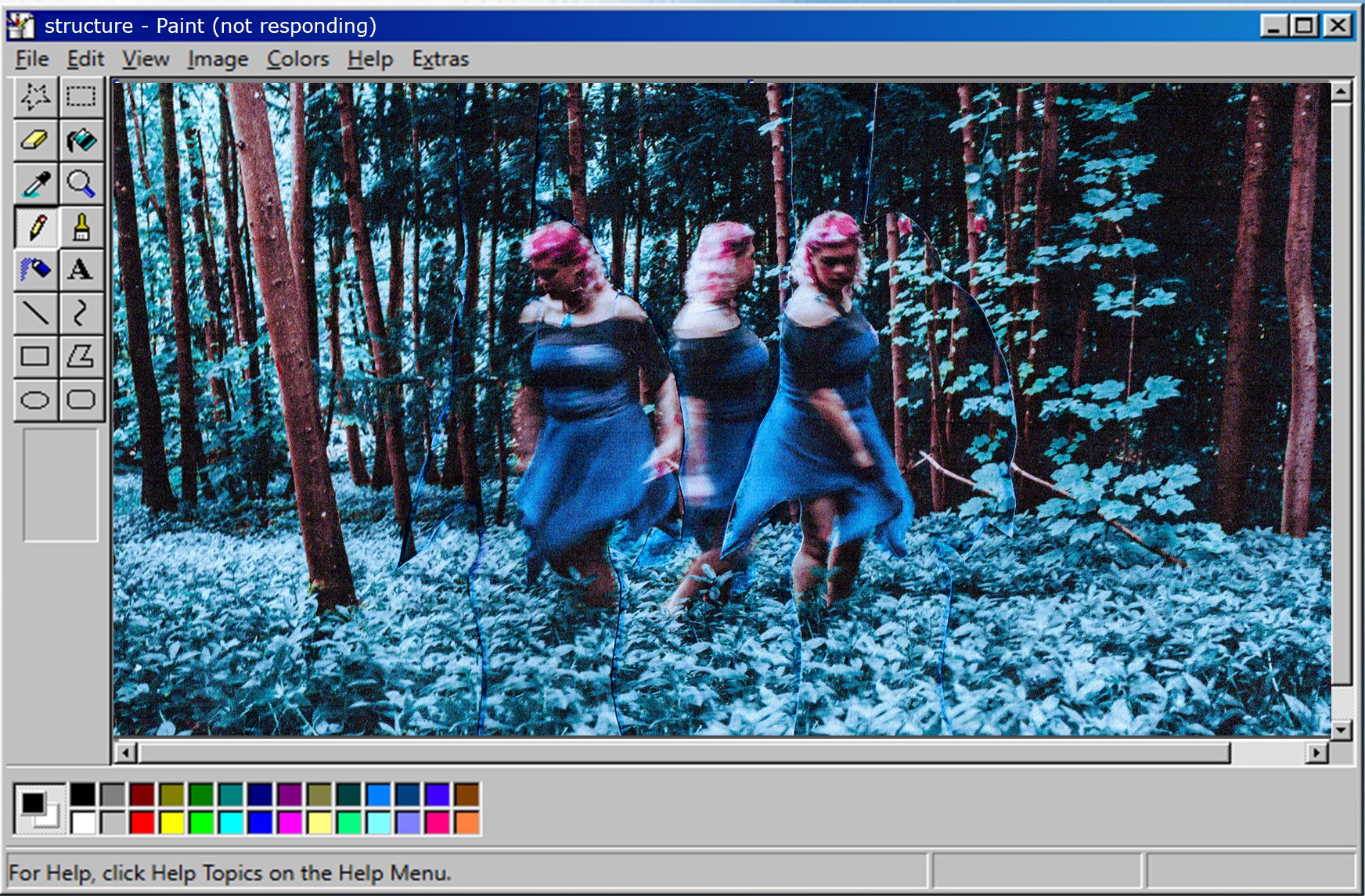Choose the Ellipse tool

36,400
